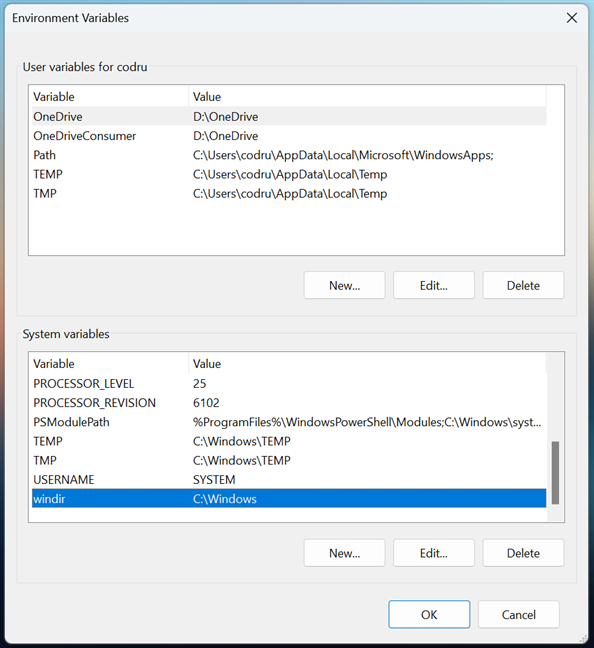Click the system variables scrollbar thumb
The image size is (594, 648).
click(555, 473)
